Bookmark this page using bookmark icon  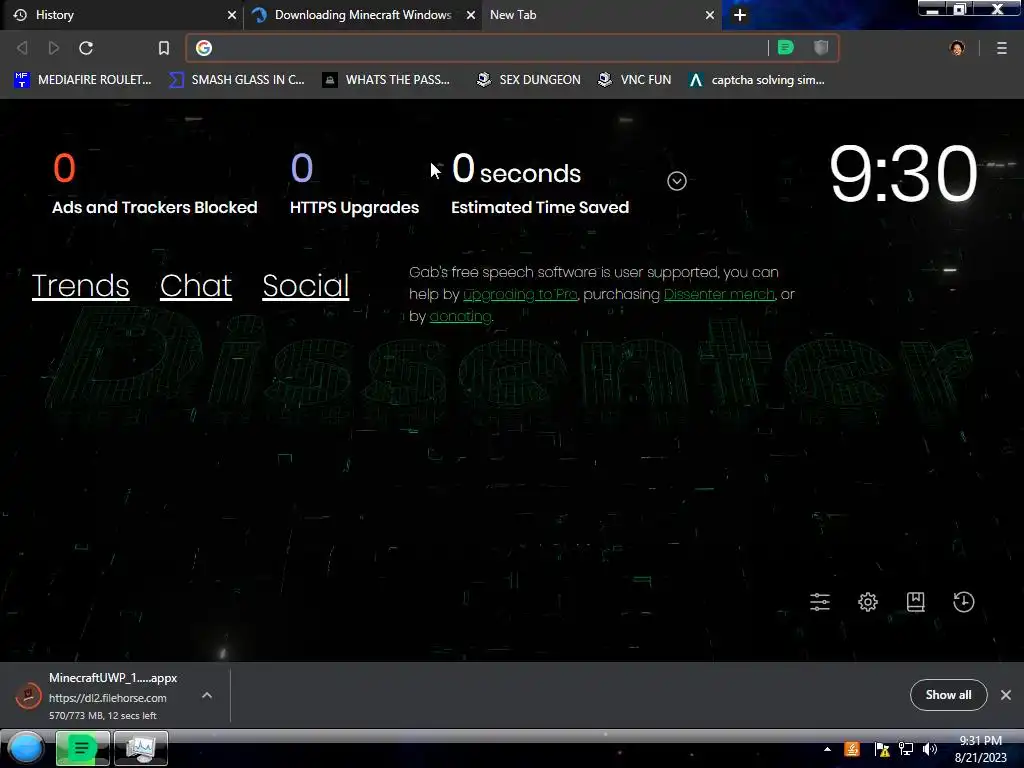tap(164, 48)
